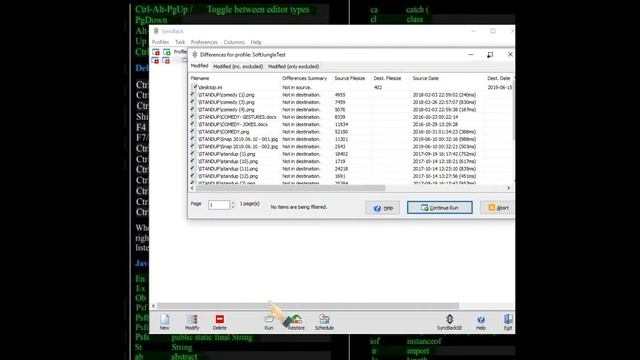640x360 pixels.
Task: Switch to Modified (only excluded) tab
Action: coord(293,66)
